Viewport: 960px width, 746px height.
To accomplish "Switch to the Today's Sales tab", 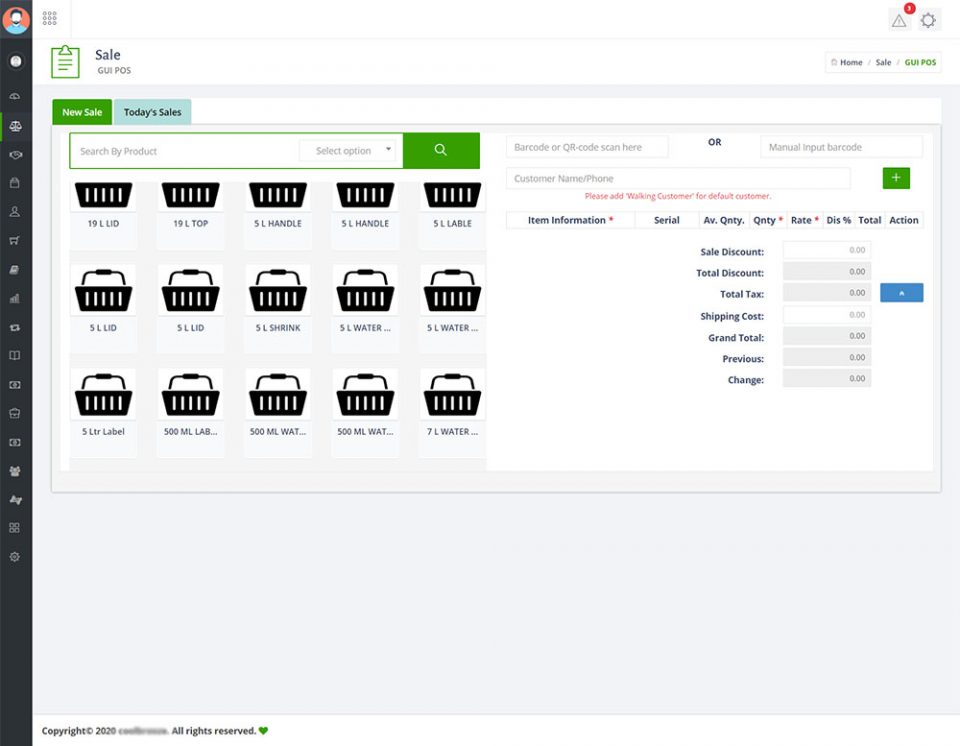I will coord(152,112).
